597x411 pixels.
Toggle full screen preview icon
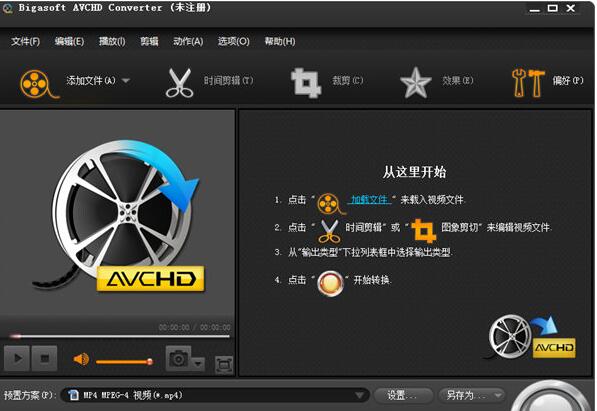coord(224,365)
